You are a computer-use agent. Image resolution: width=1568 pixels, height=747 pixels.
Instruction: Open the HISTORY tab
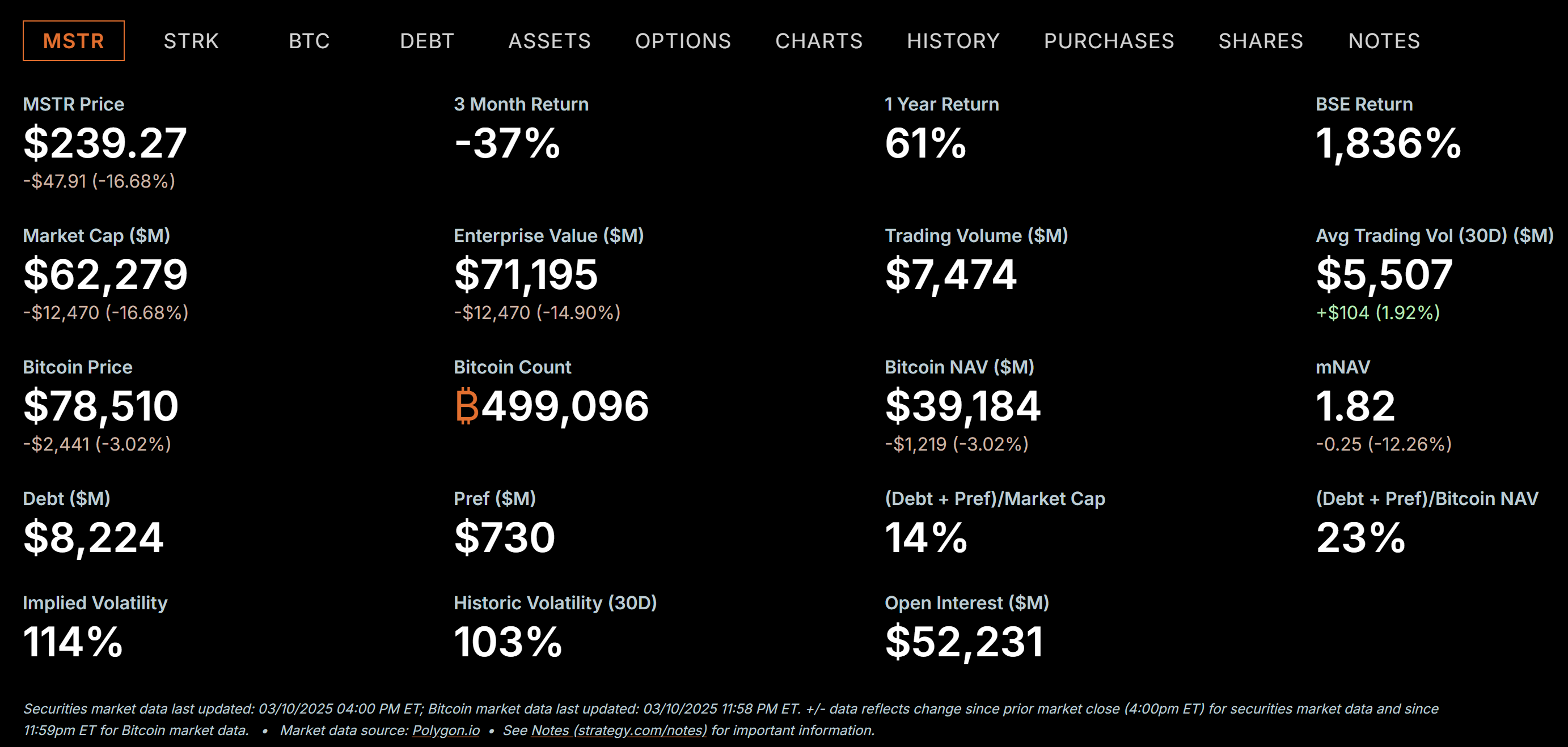(x=953, y=41)
